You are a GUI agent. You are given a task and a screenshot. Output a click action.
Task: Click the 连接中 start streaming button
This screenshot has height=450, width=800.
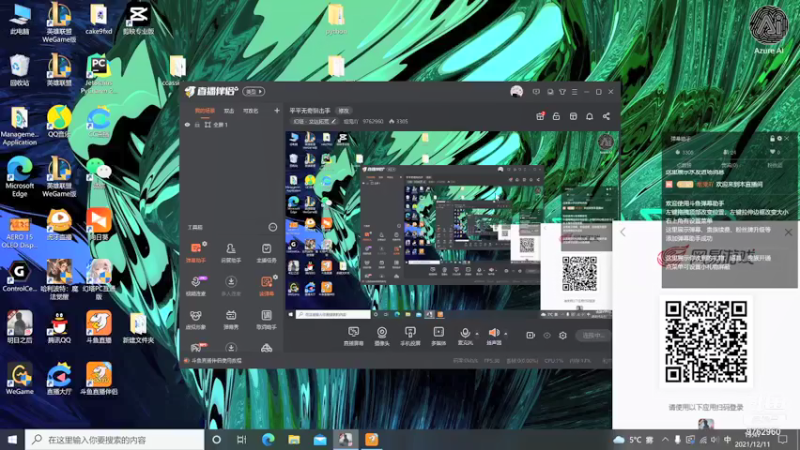pyautogui.click(x=593, y=335)
